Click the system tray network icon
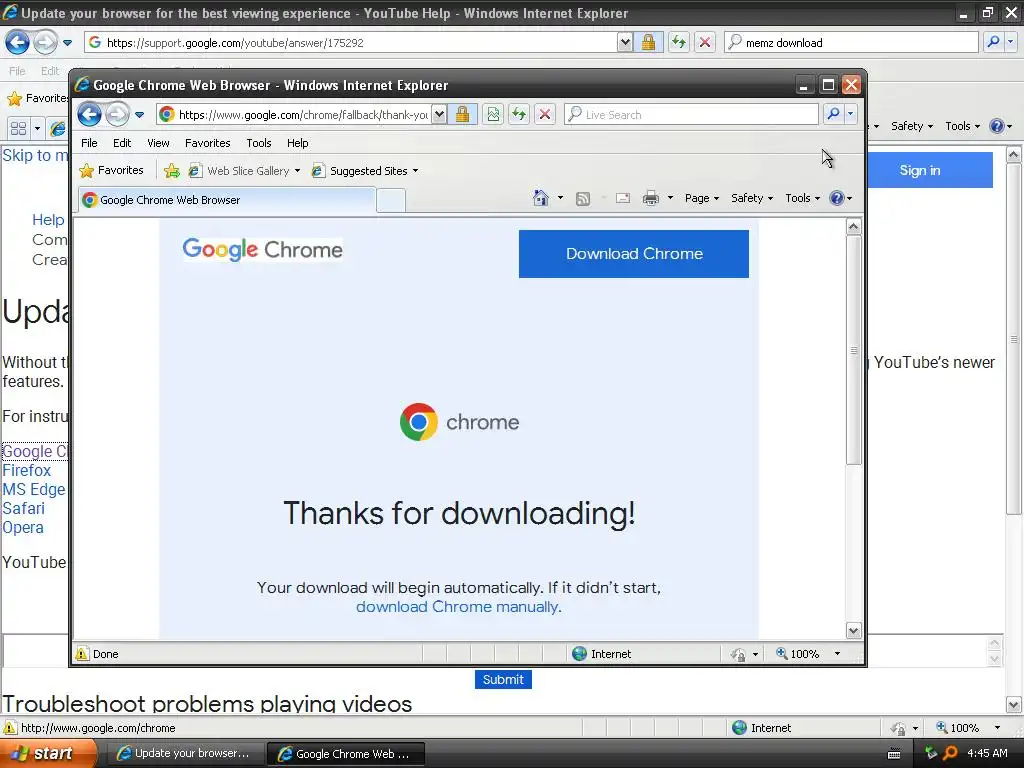The width and height of the screenshot is (1024, 768). [931, 753]
